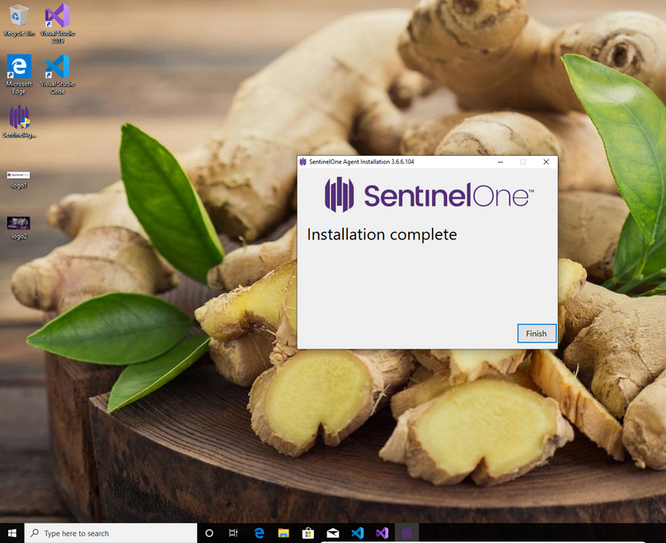Select the Microsoft Edge desktop shortcut

(x=19, y=74)
